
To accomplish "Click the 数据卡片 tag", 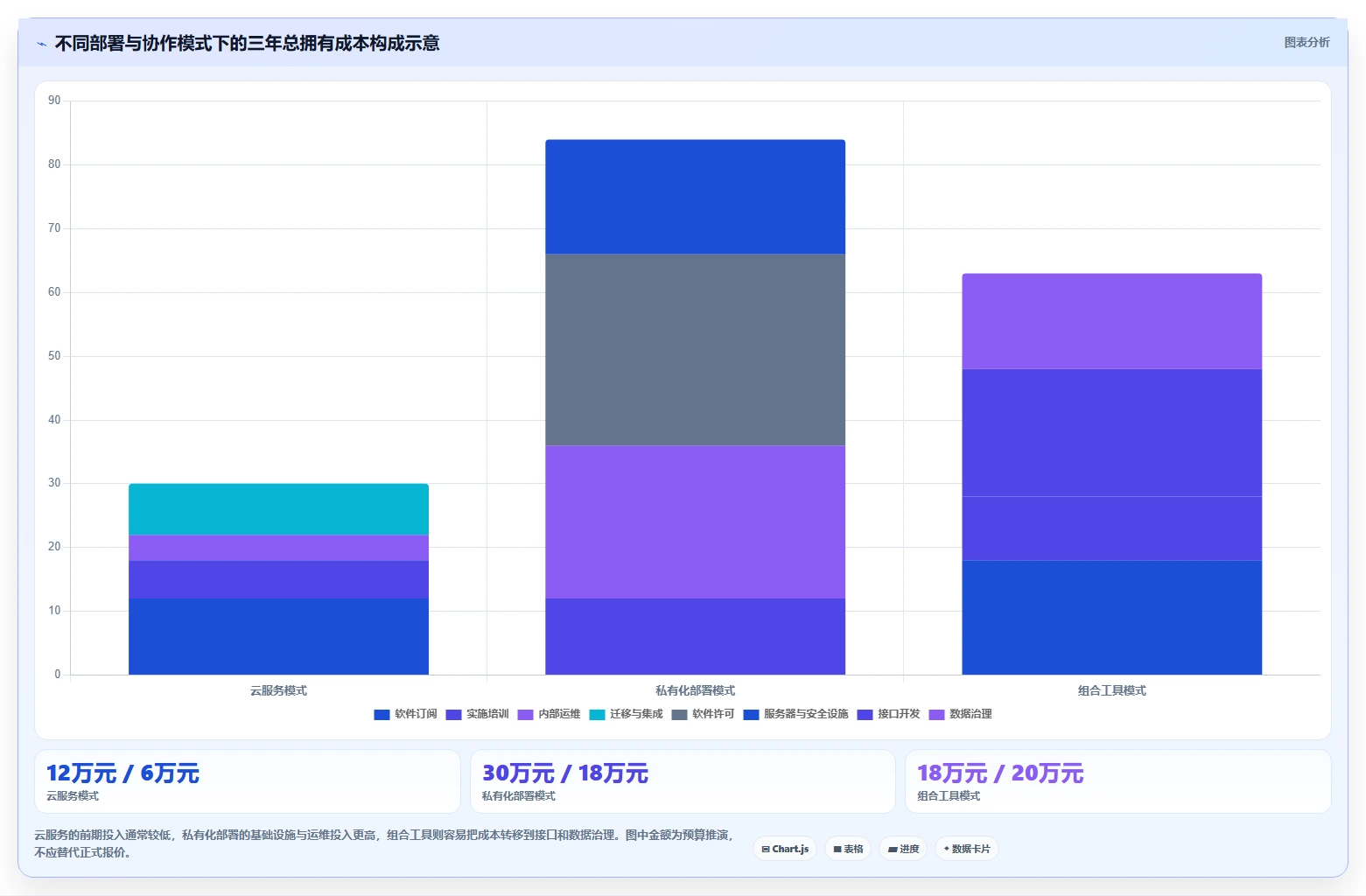I will tap(966, 849).
